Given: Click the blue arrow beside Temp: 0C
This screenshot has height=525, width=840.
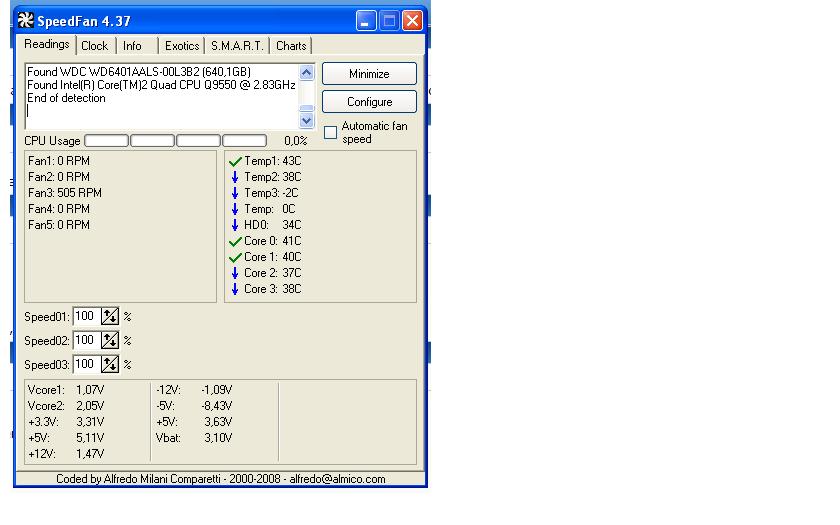Looking at the screenshot, I should click(x=235, y=209).
